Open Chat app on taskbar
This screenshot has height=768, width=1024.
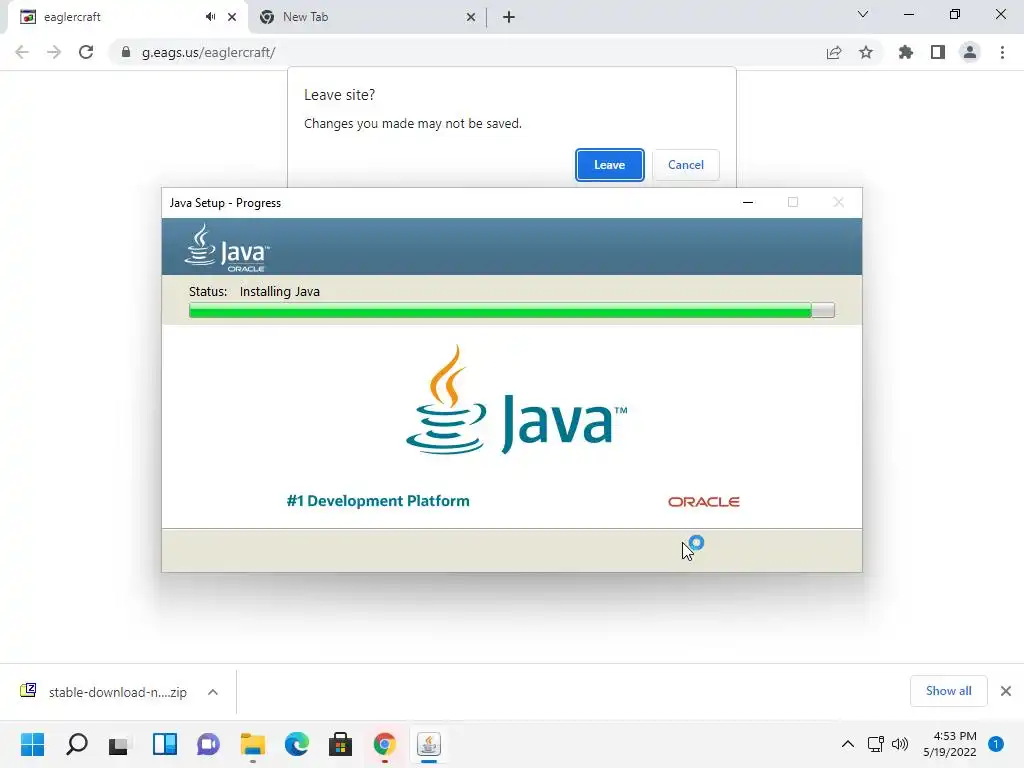click(x=208, y=744)
